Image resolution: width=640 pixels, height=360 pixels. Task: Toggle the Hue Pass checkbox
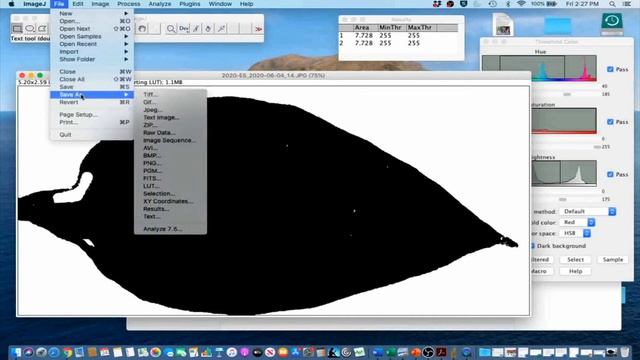pyautogui.click(x=610, y=69)
